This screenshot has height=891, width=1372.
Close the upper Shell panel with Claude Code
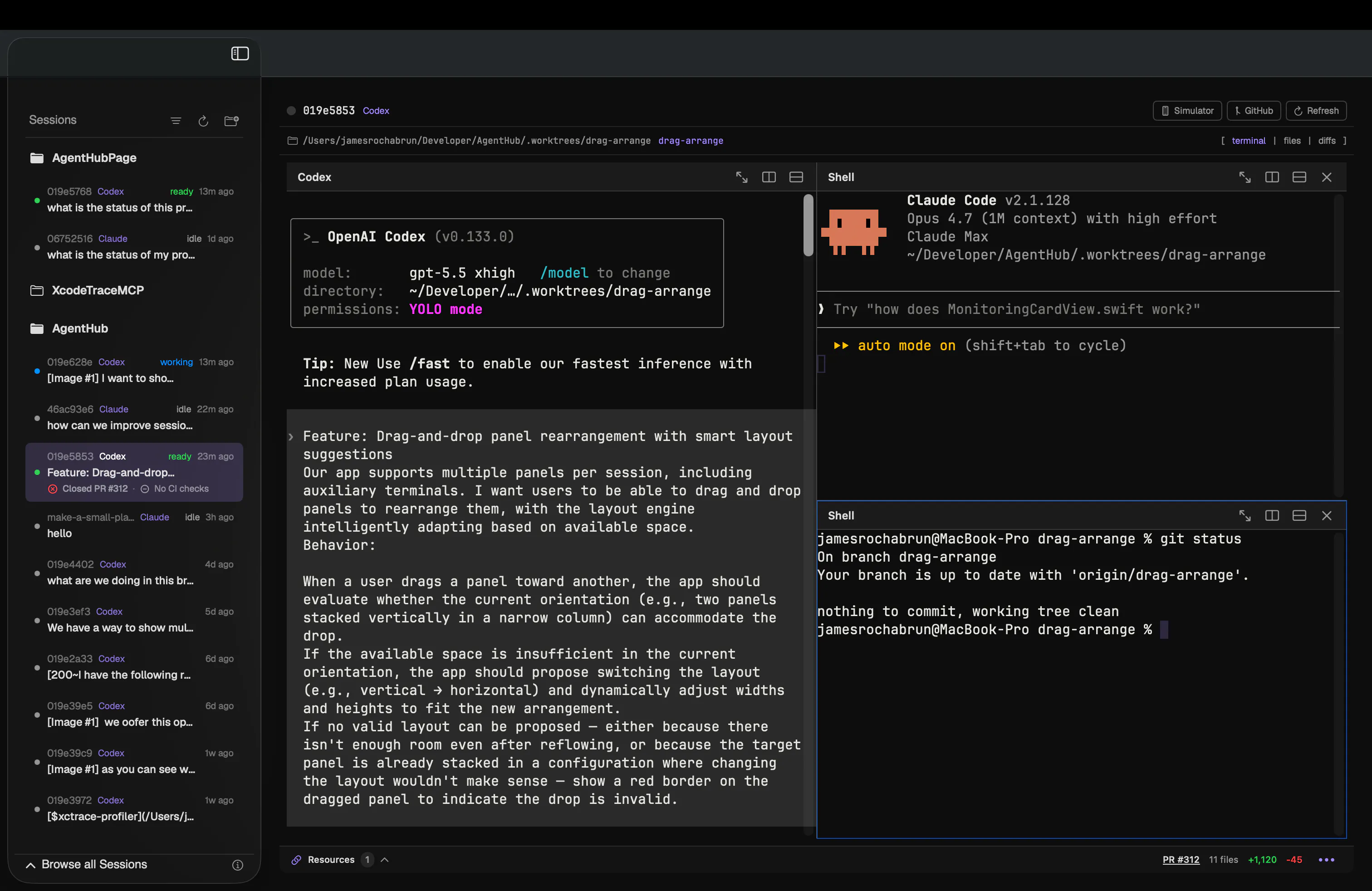1327,177
